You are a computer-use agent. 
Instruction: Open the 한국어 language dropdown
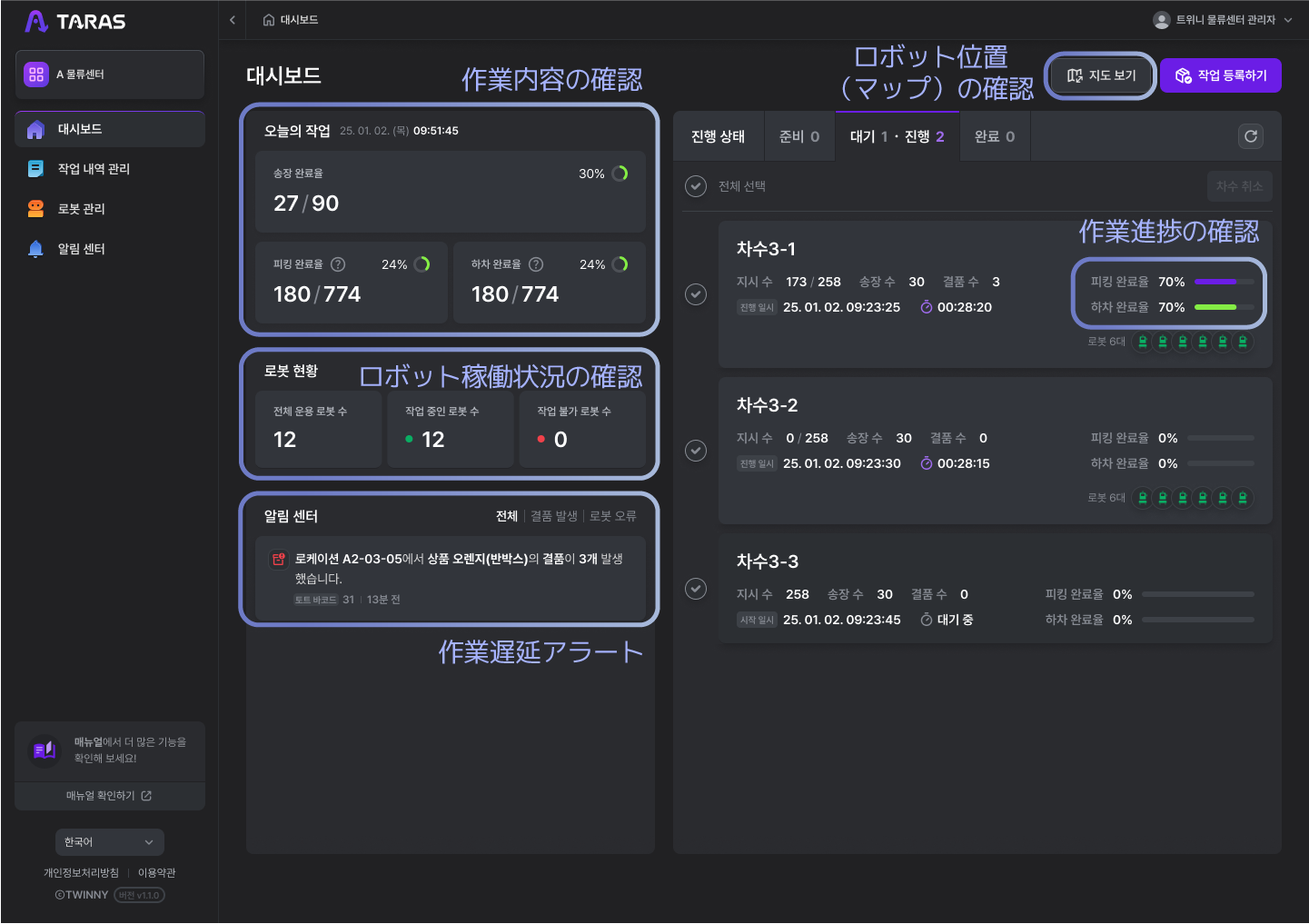[110, 842]
